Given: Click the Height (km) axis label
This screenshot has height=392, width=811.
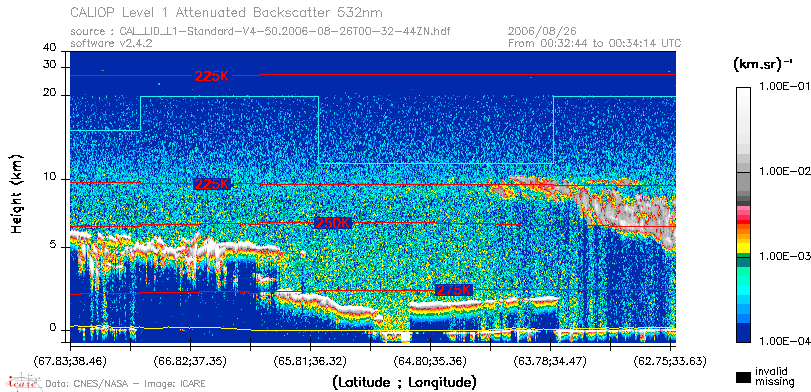Looking at the screenshot, I should tap(18, 194).
